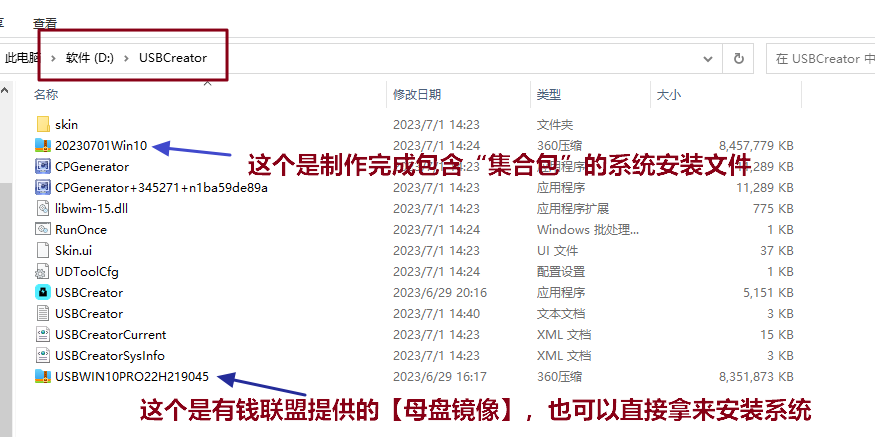875x437 pixels.
Task: Select the skin folder icon
Action: 42,124
